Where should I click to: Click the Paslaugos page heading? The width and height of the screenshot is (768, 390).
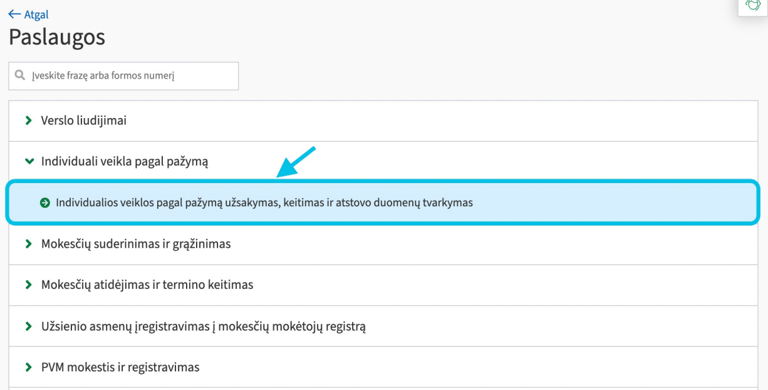click(x=57, y=37)
